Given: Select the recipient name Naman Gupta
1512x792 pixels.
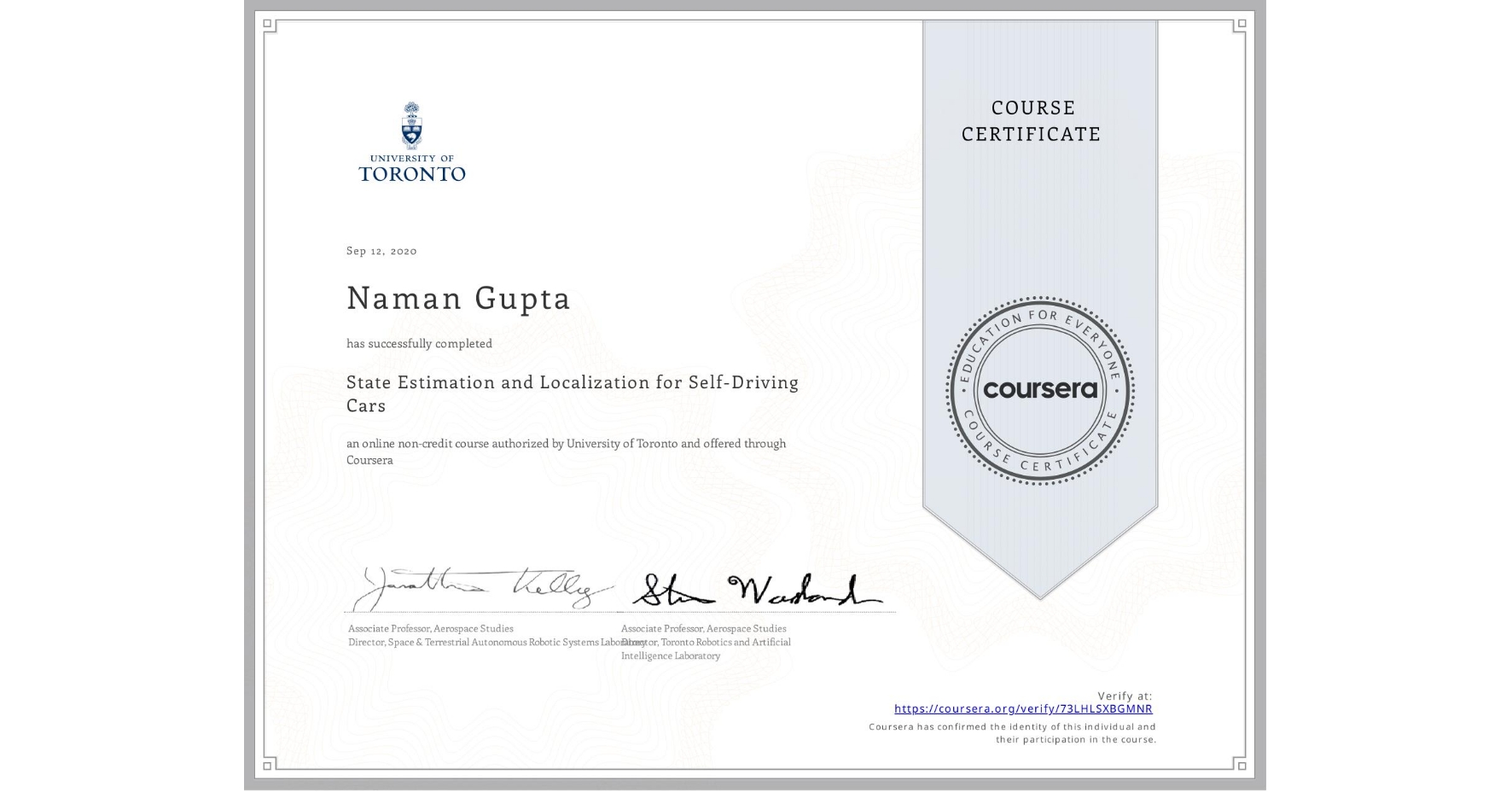Looking at the screenshot, I should click(457, 299).
